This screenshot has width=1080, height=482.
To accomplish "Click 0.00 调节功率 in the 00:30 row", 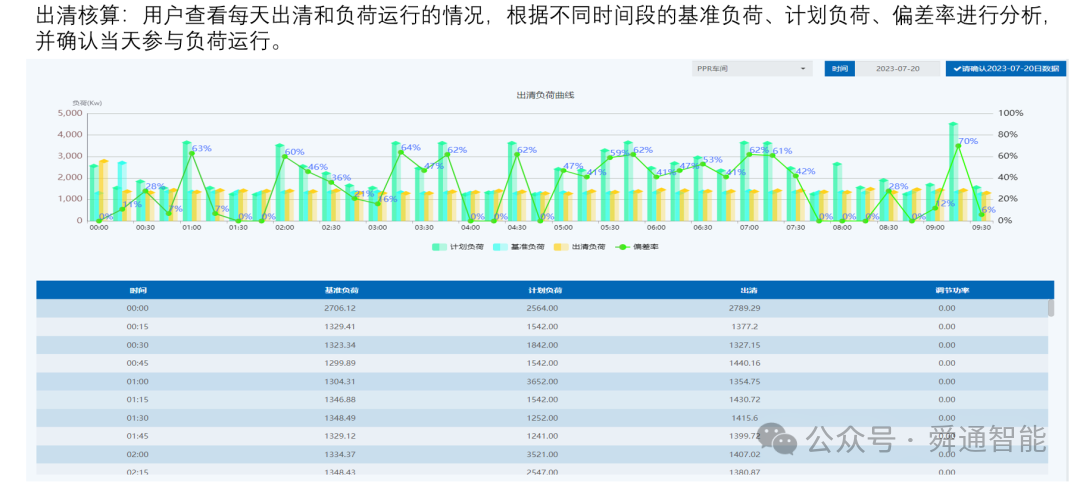I will (x=946, y=345).
